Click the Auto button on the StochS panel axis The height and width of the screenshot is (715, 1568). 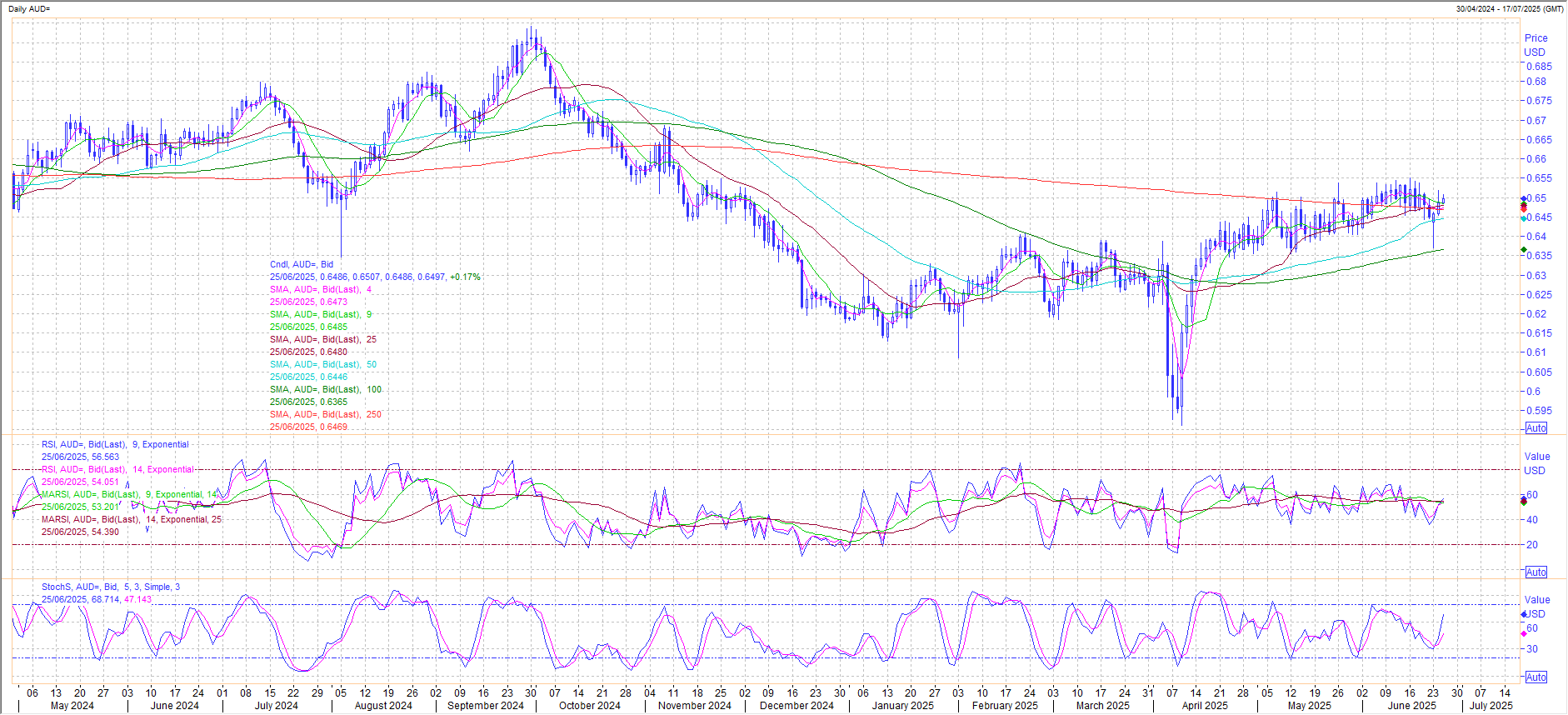coord(1536,677)
